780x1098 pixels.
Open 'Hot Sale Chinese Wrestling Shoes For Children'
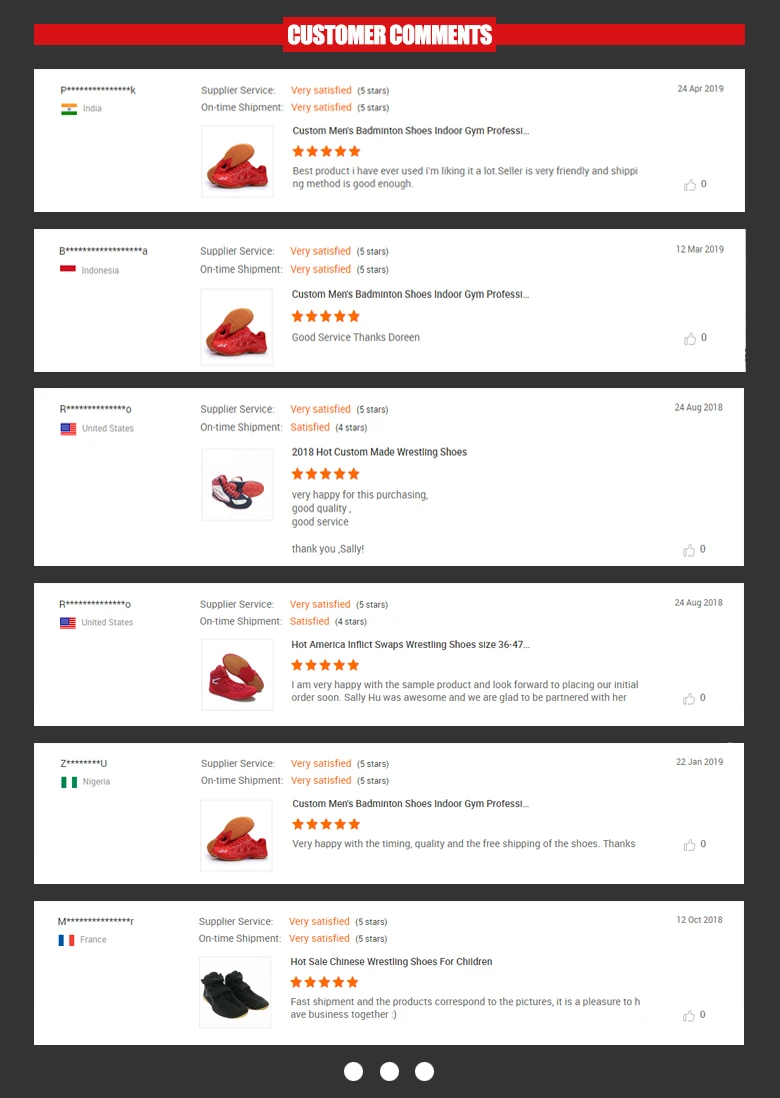(391, 962)
